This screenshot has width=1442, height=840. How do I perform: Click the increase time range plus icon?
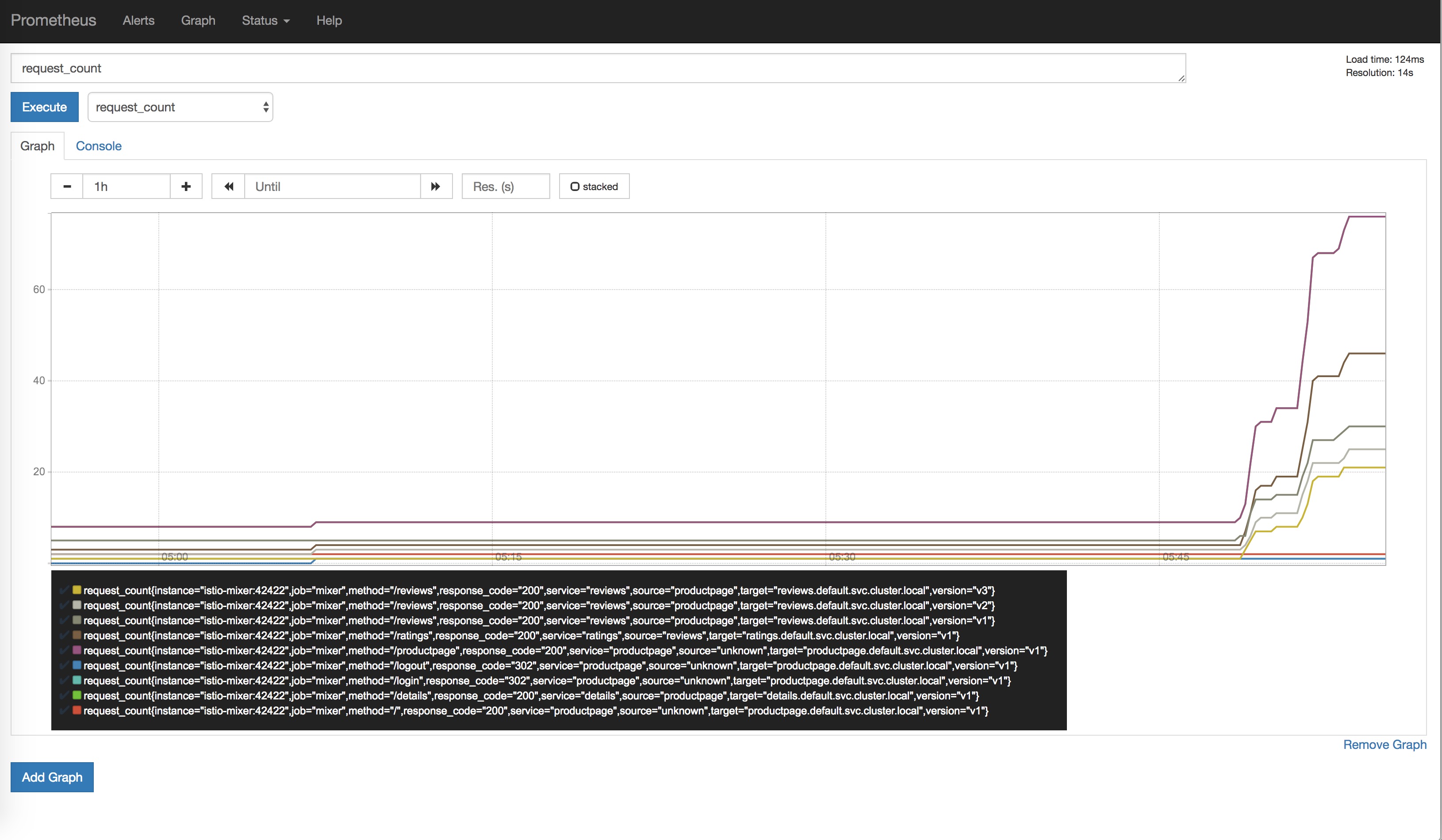click(186, 186)
